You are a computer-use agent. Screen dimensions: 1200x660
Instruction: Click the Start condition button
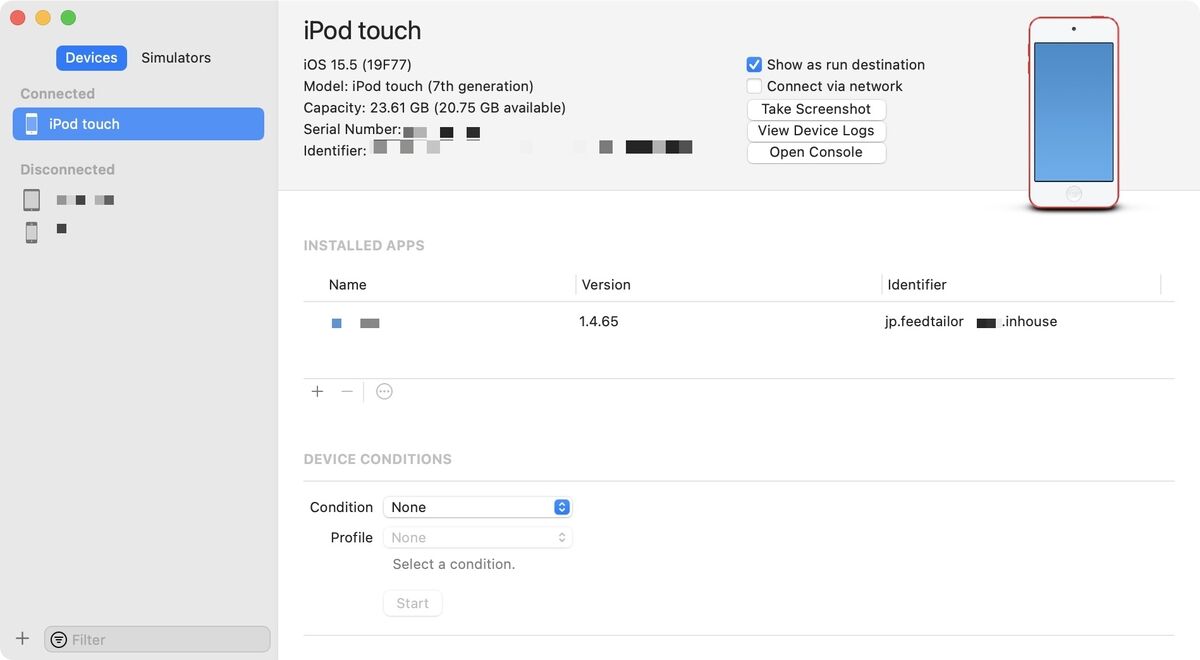point(412,604)
